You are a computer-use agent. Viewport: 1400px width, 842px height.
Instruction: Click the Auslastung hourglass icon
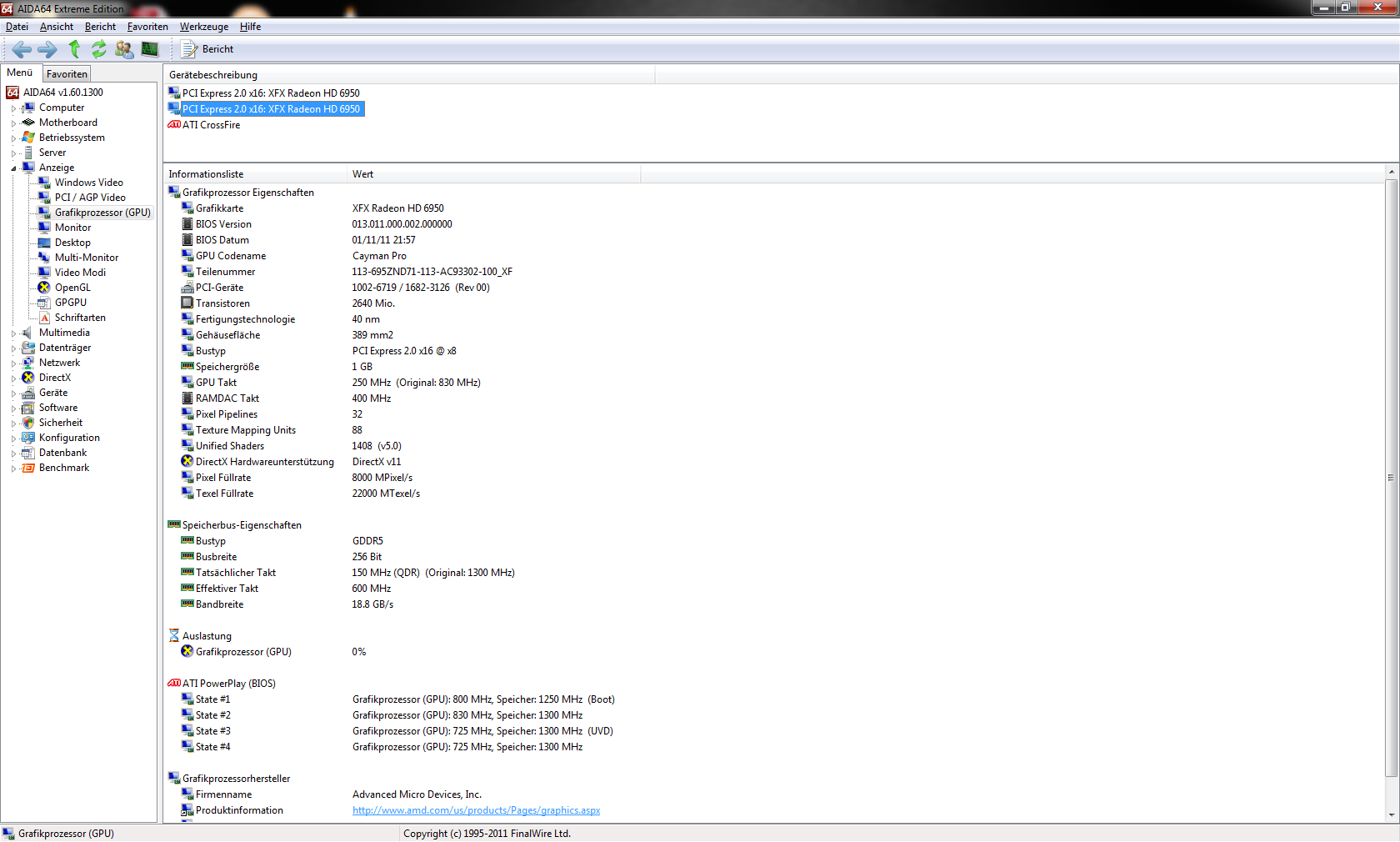174,636
